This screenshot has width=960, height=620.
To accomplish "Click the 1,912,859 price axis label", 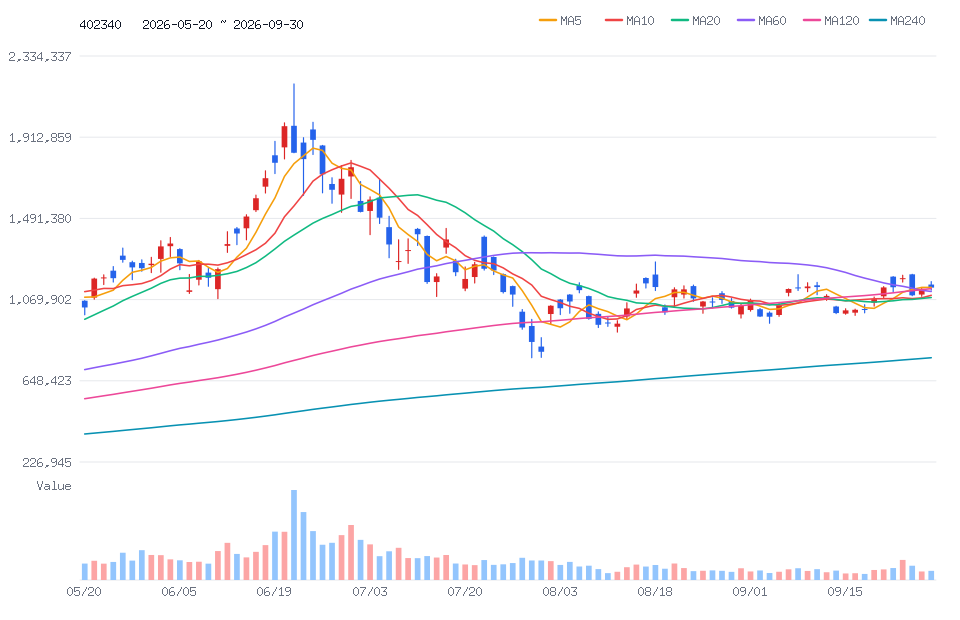I will click(40, 137).
